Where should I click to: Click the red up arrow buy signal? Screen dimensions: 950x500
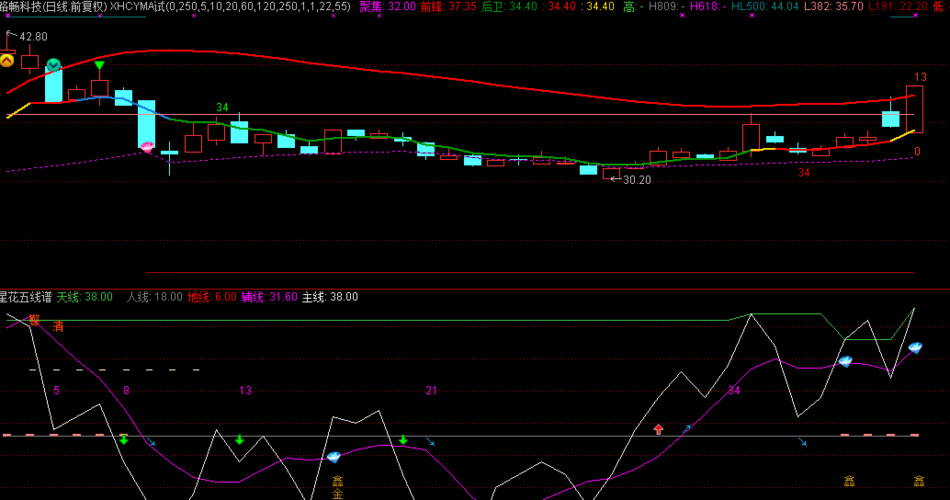pyautogui.click(x=659, y=429)
